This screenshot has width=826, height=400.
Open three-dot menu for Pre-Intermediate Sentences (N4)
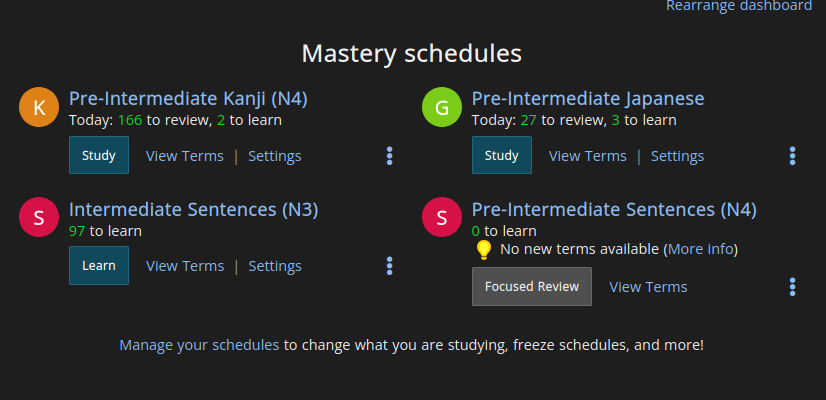[x=792, y=287]
